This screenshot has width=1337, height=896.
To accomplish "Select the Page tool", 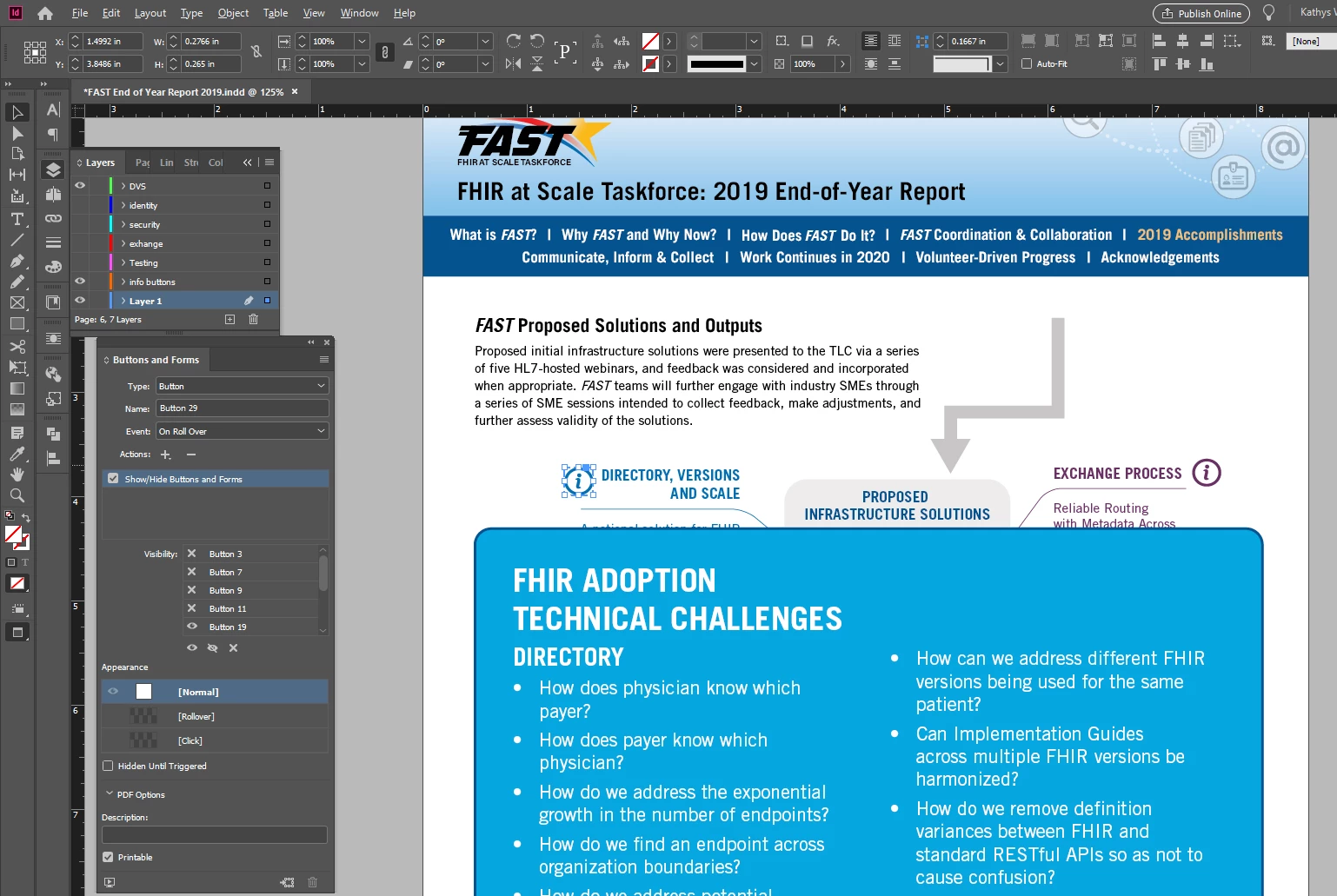I will pos(17,154).
